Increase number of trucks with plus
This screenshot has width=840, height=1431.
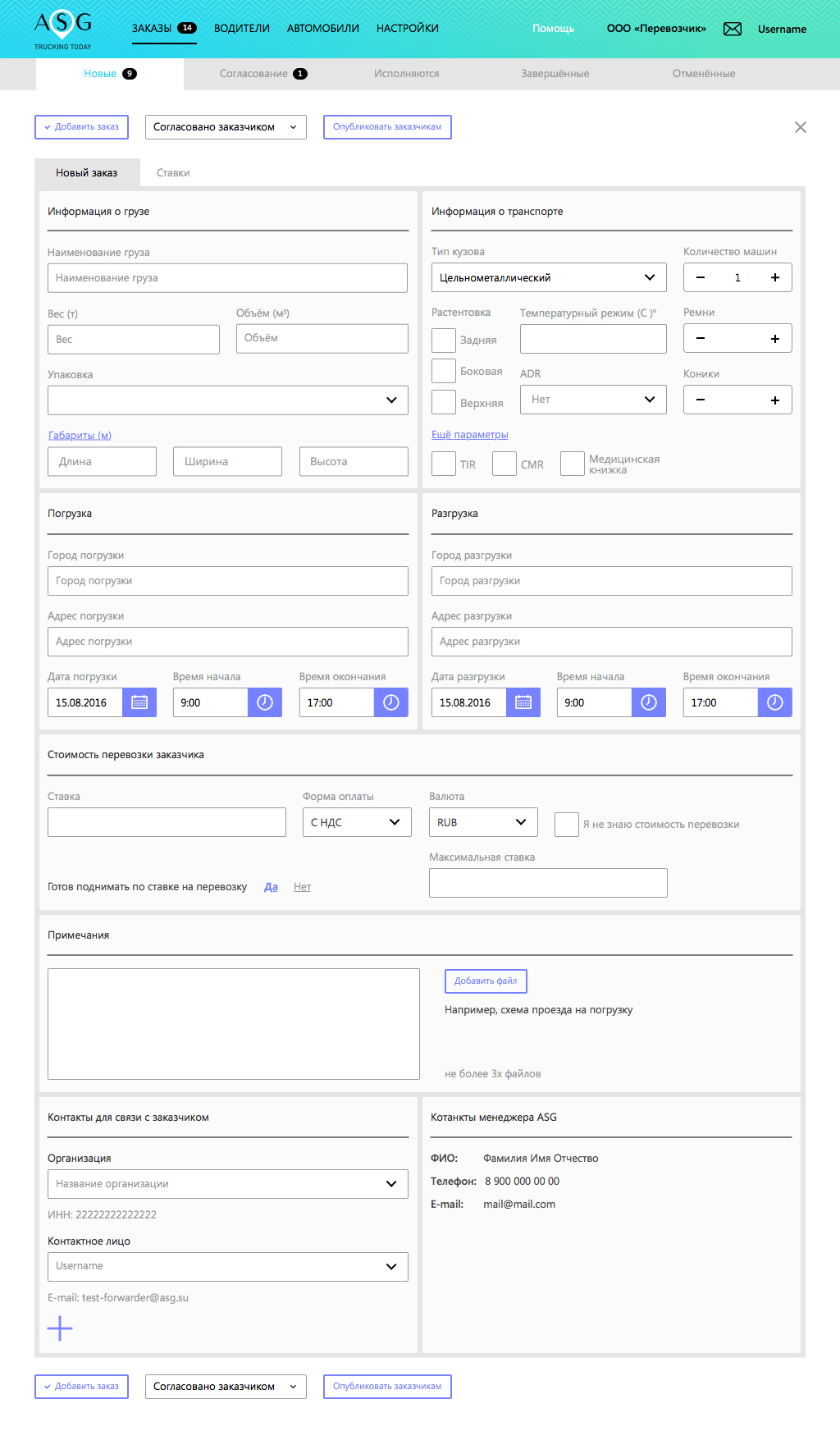click(775, 277)
